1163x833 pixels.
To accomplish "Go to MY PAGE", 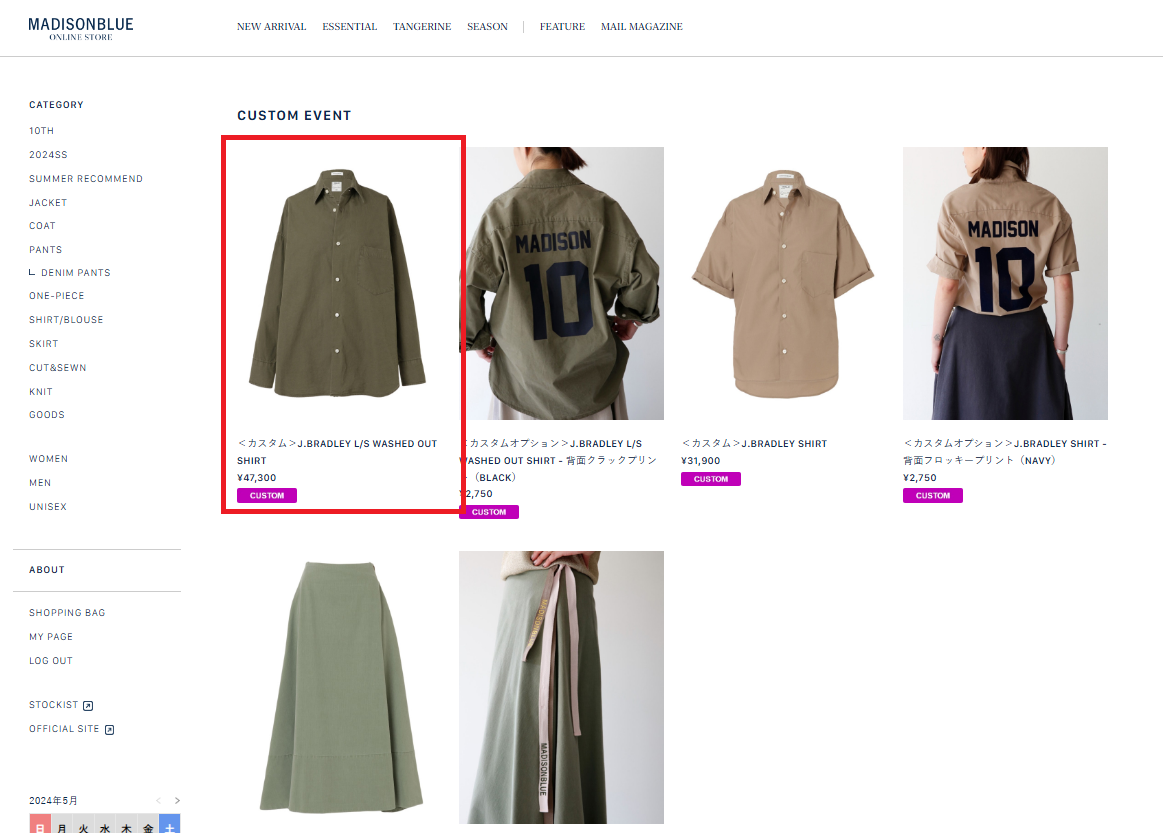I will (x=50, y=636).
